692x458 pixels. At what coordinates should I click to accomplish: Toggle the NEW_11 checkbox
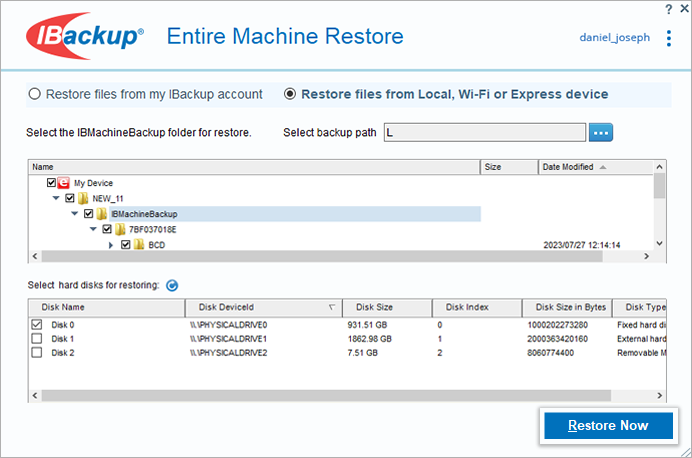tap(70, 198)
